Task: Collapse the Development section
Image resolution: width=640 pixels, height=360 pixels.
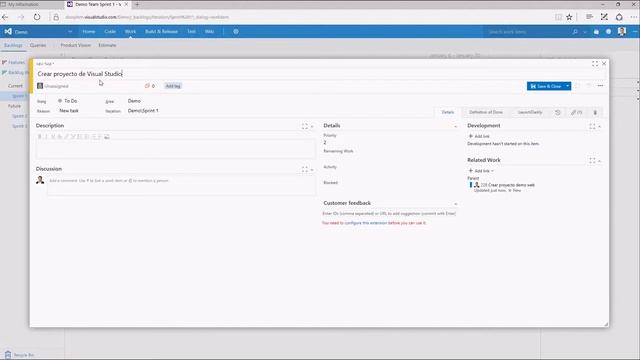Action: 600,127
